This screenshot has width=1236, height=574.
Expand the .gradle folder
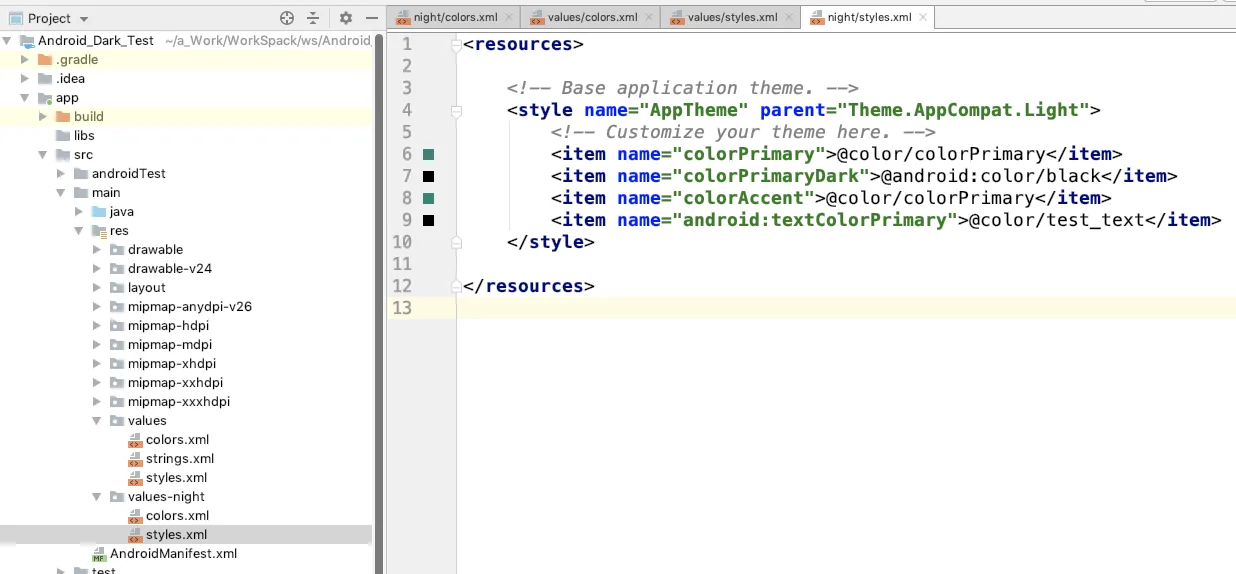(x=25, y=60)
